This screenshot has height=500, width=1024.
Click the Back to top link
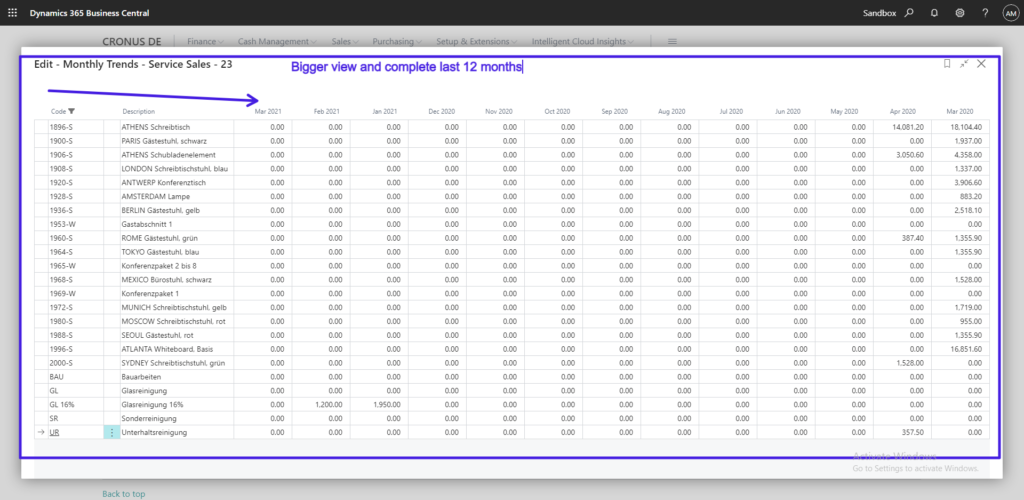(x=123, y=494)
